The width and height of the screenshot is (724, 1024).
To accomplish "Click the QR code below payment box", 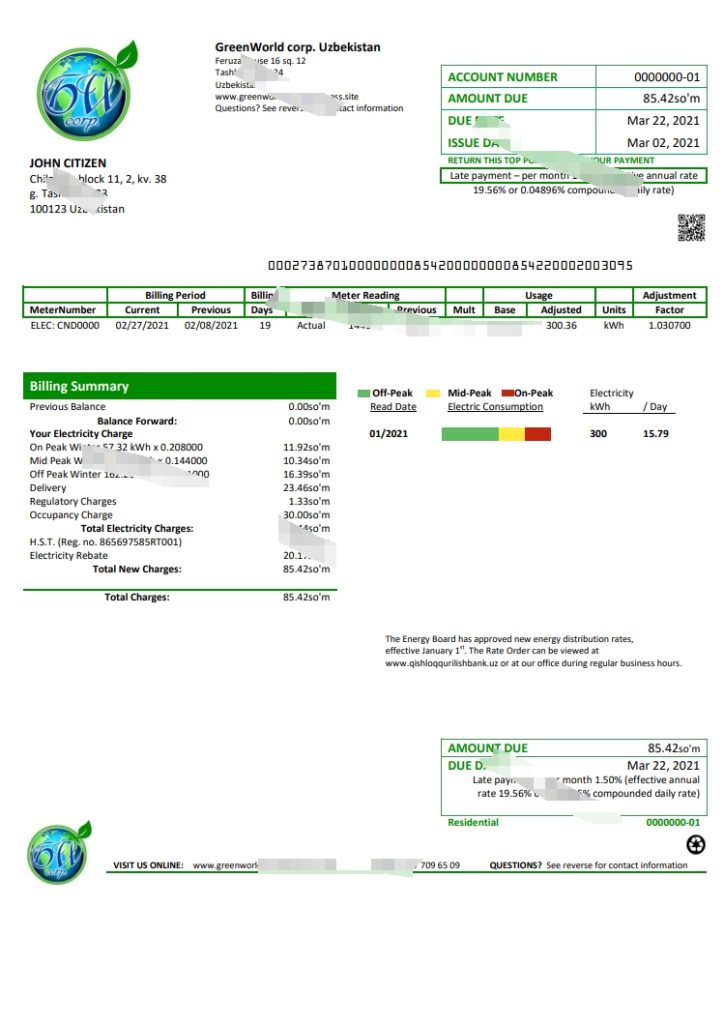I will pyautogui.click(x=691, y=228).
